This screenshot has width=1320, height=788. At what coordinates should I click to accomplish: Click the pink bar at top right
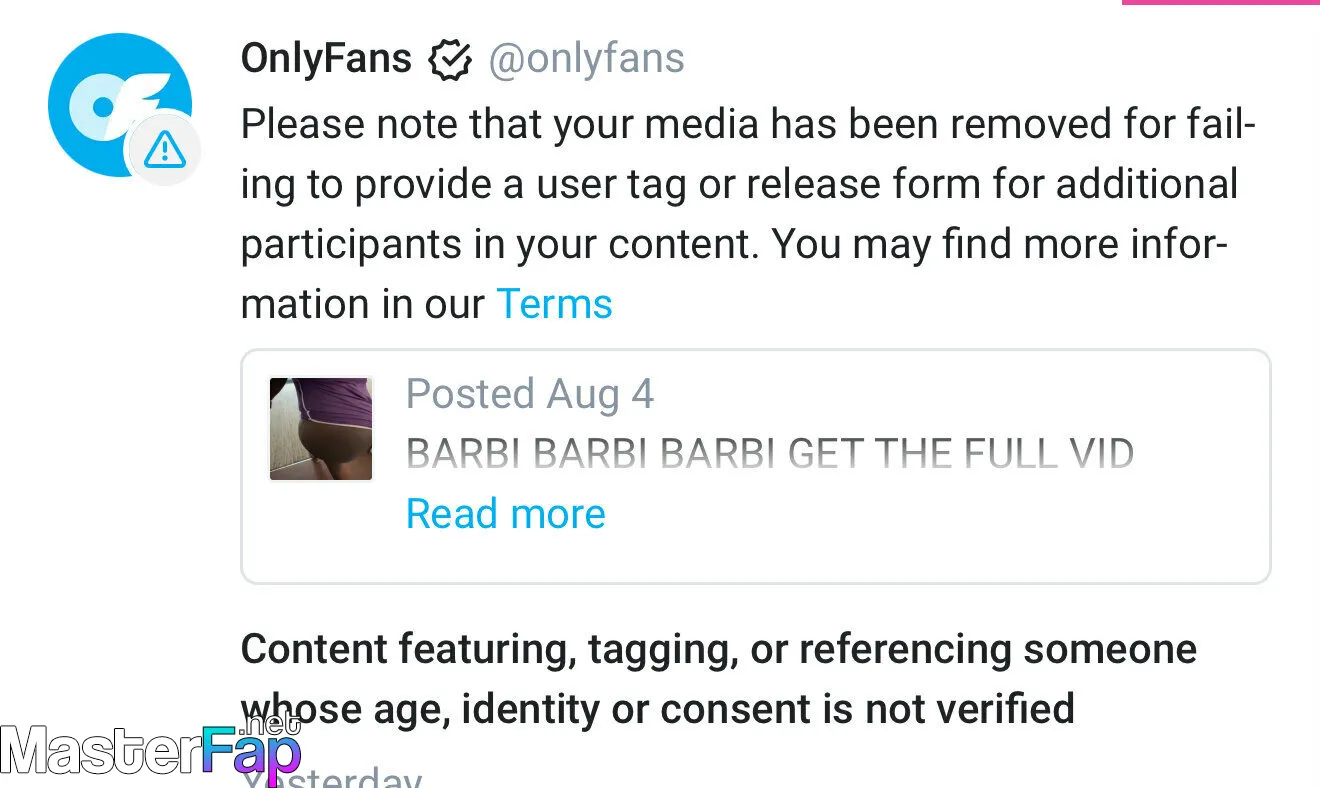1220,3
